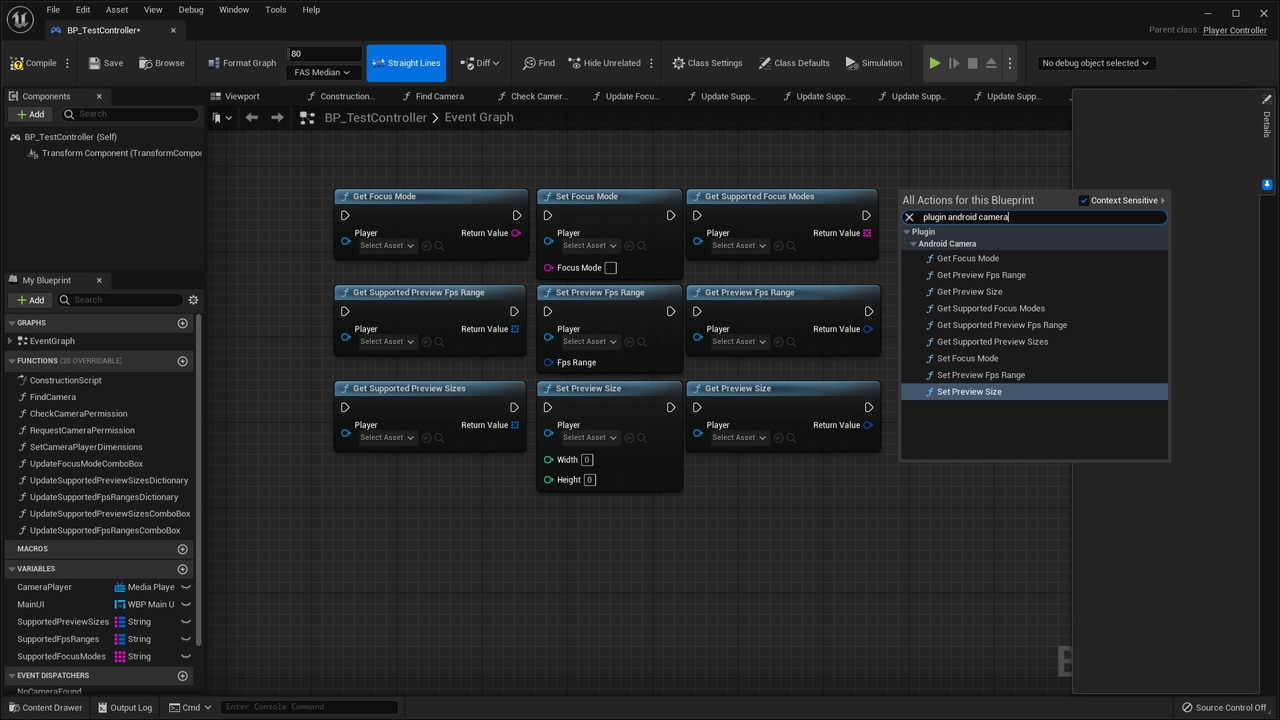
Task: Open the Get Focus Mode Select Asset dropdown
Action: click(387, 245)
